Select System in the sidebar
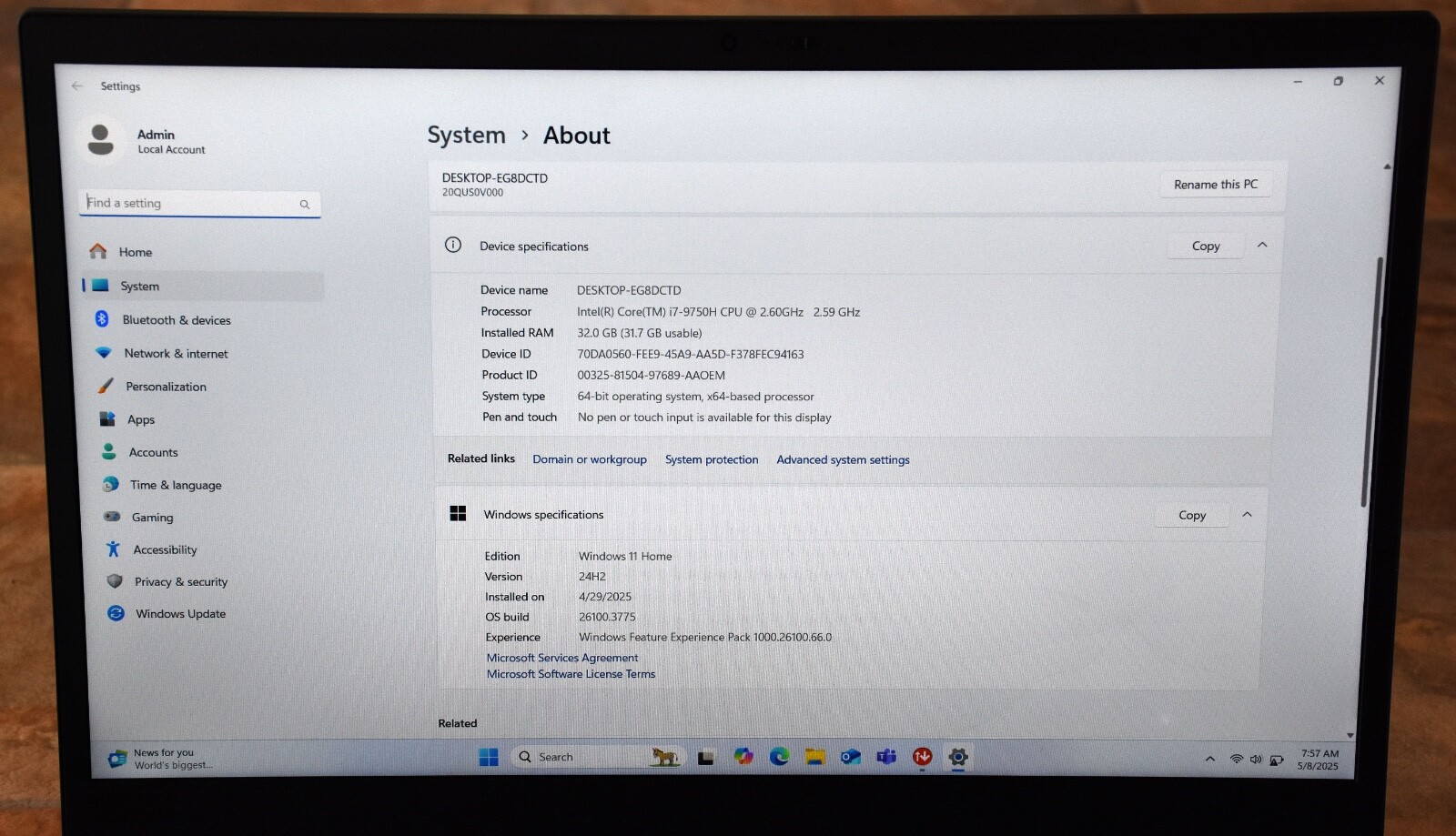This screenshot has width=1456, height=836. pyautogui.click(x=202, y=286)
